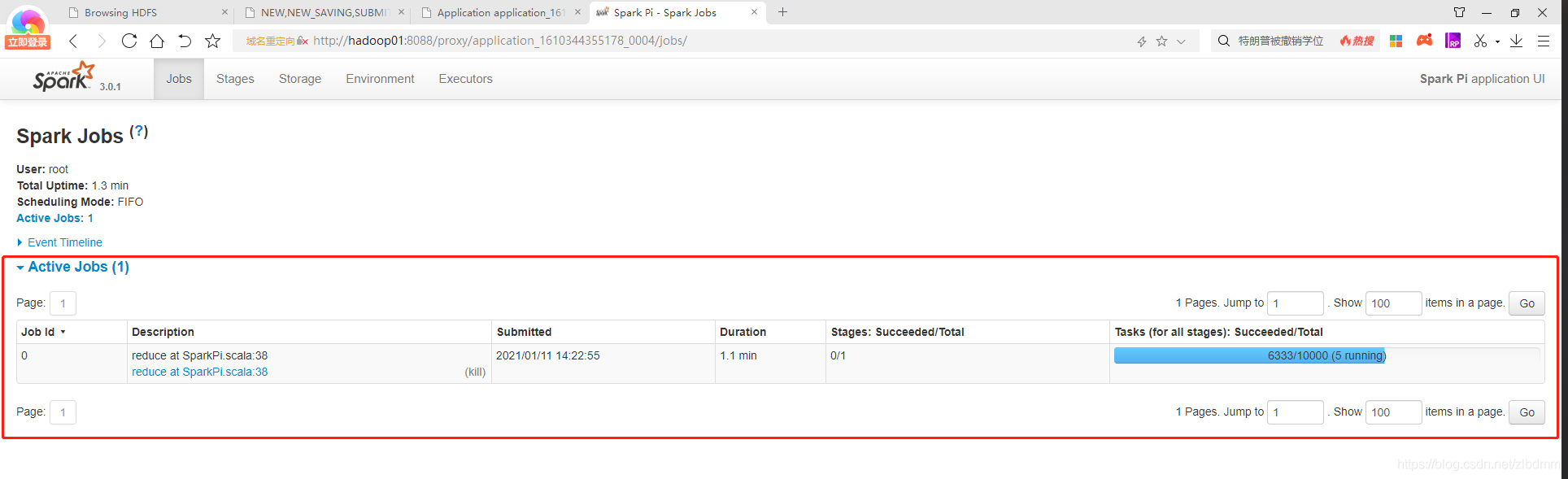
Task: Open the Environment tab
Action: tap(380, 79)
